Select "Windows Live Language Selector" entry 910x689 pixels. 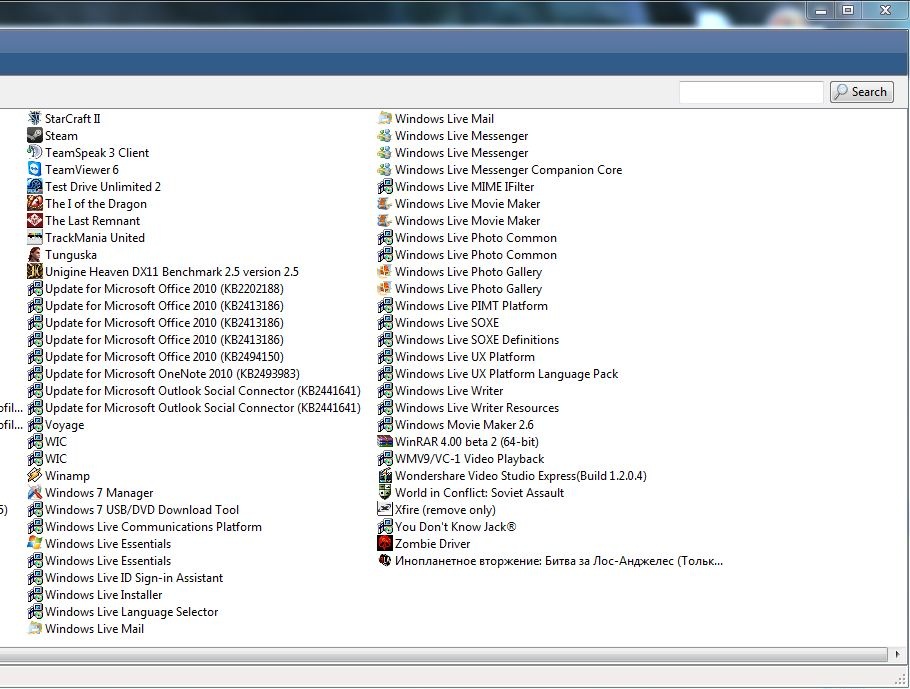click(132, 611)
